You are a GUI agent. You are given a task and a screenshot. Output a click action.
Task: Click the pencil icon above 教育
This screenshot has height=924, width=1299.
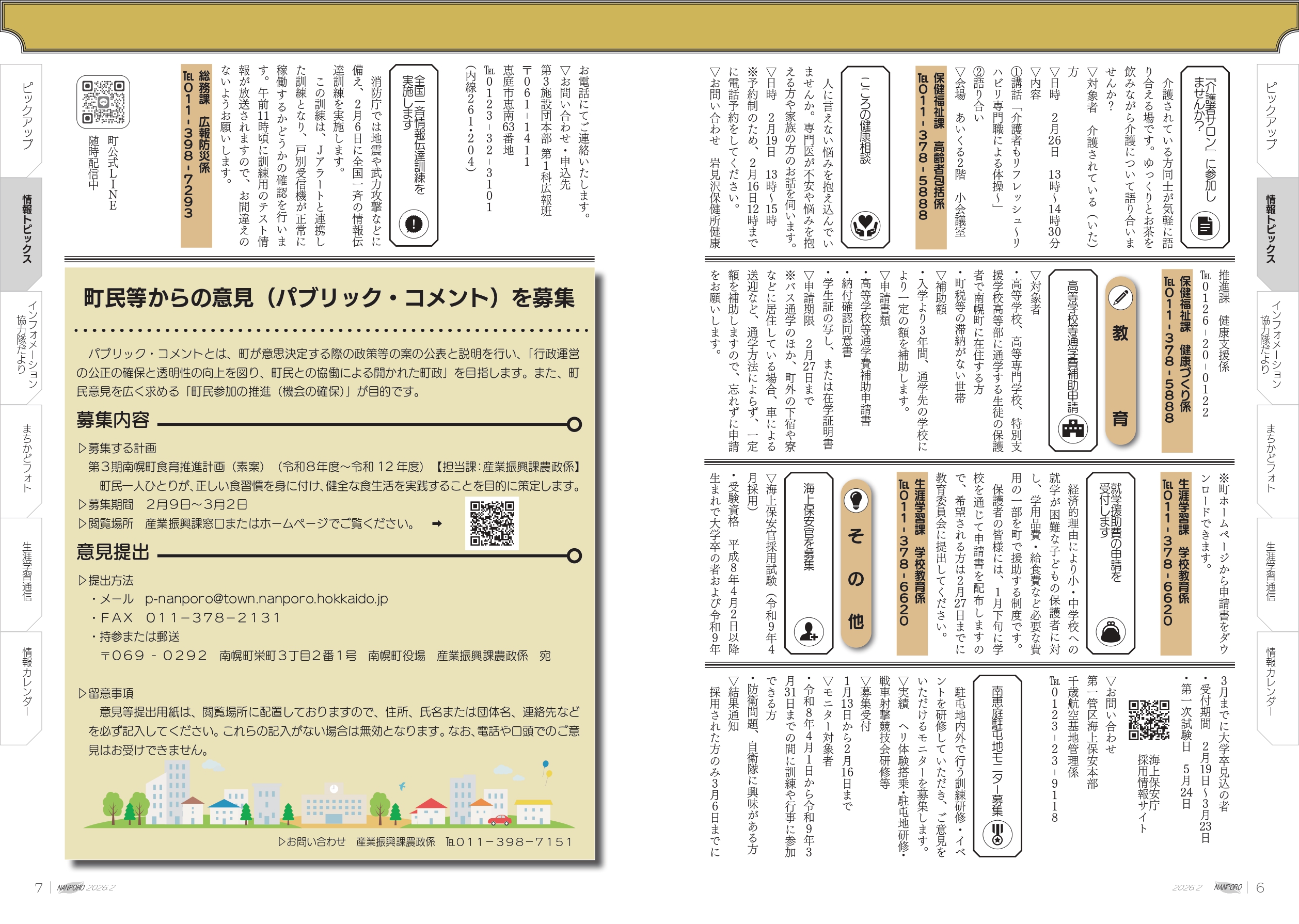coord(1120,297)
